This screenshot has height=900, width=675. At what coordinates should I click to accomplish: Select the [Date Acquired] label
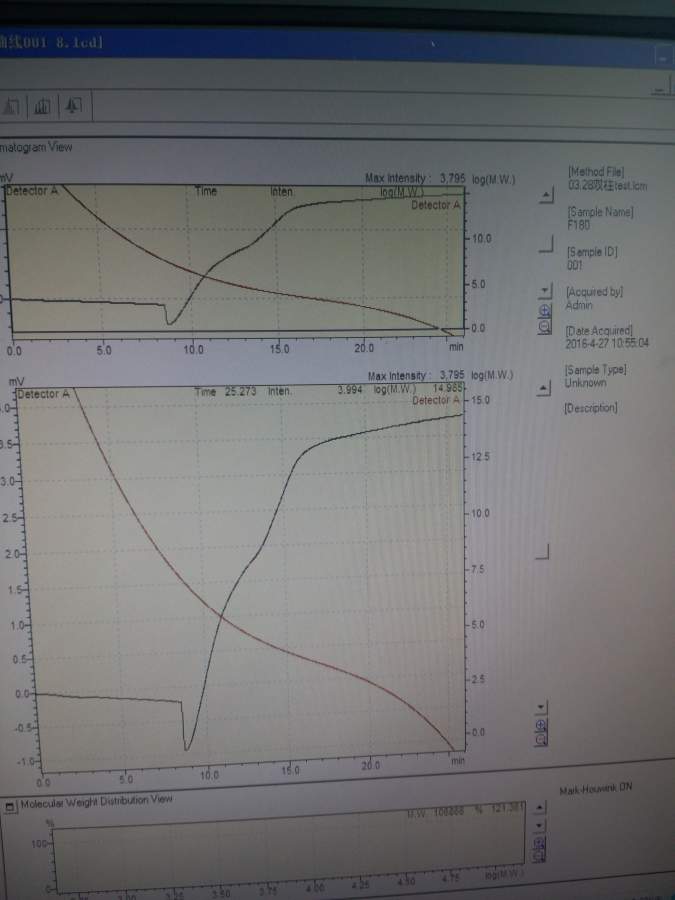tap(599, 331)
